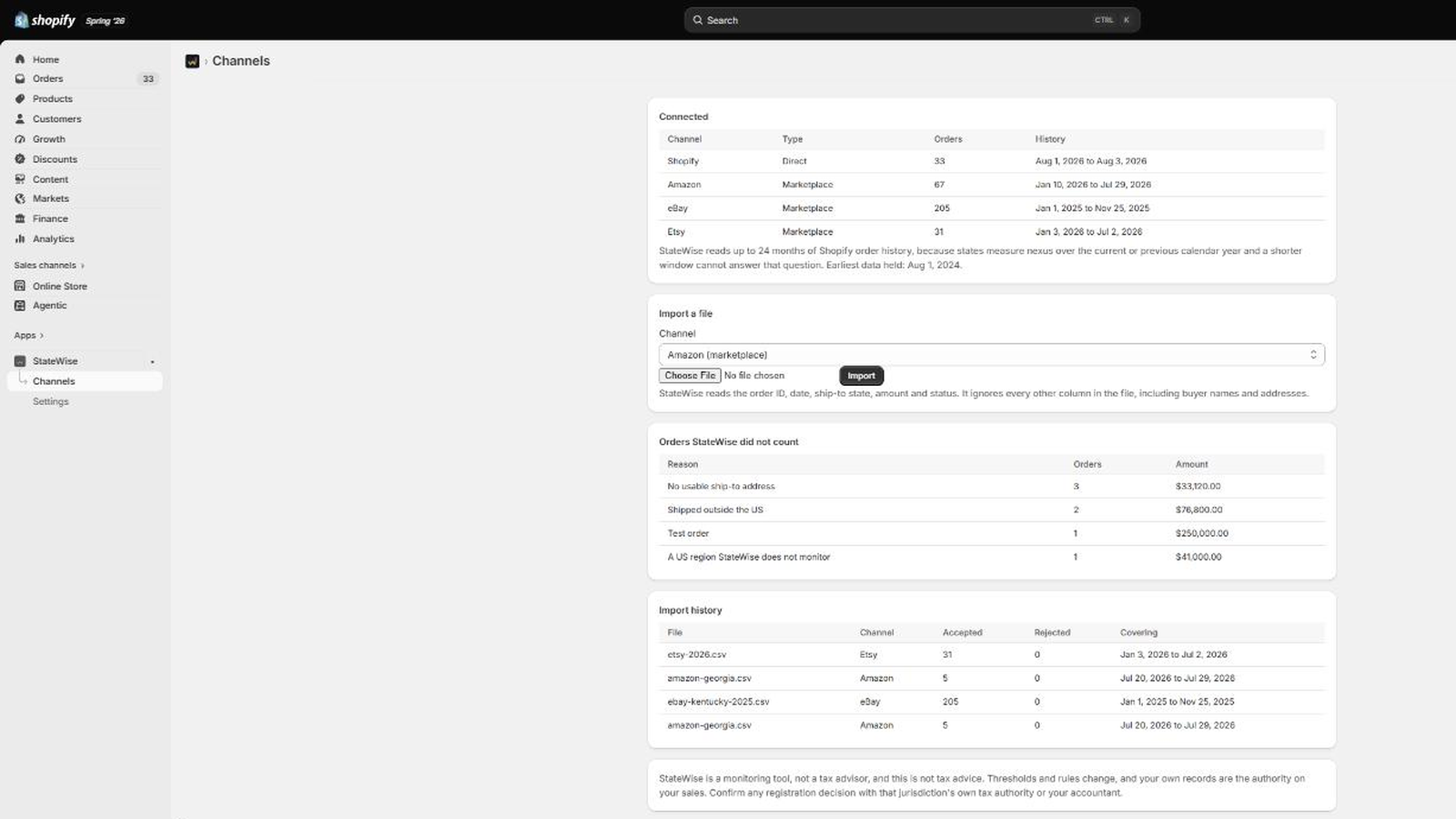Click the amount $41,000.00
Screen dimensions: 1456x819
point(1198,557)
